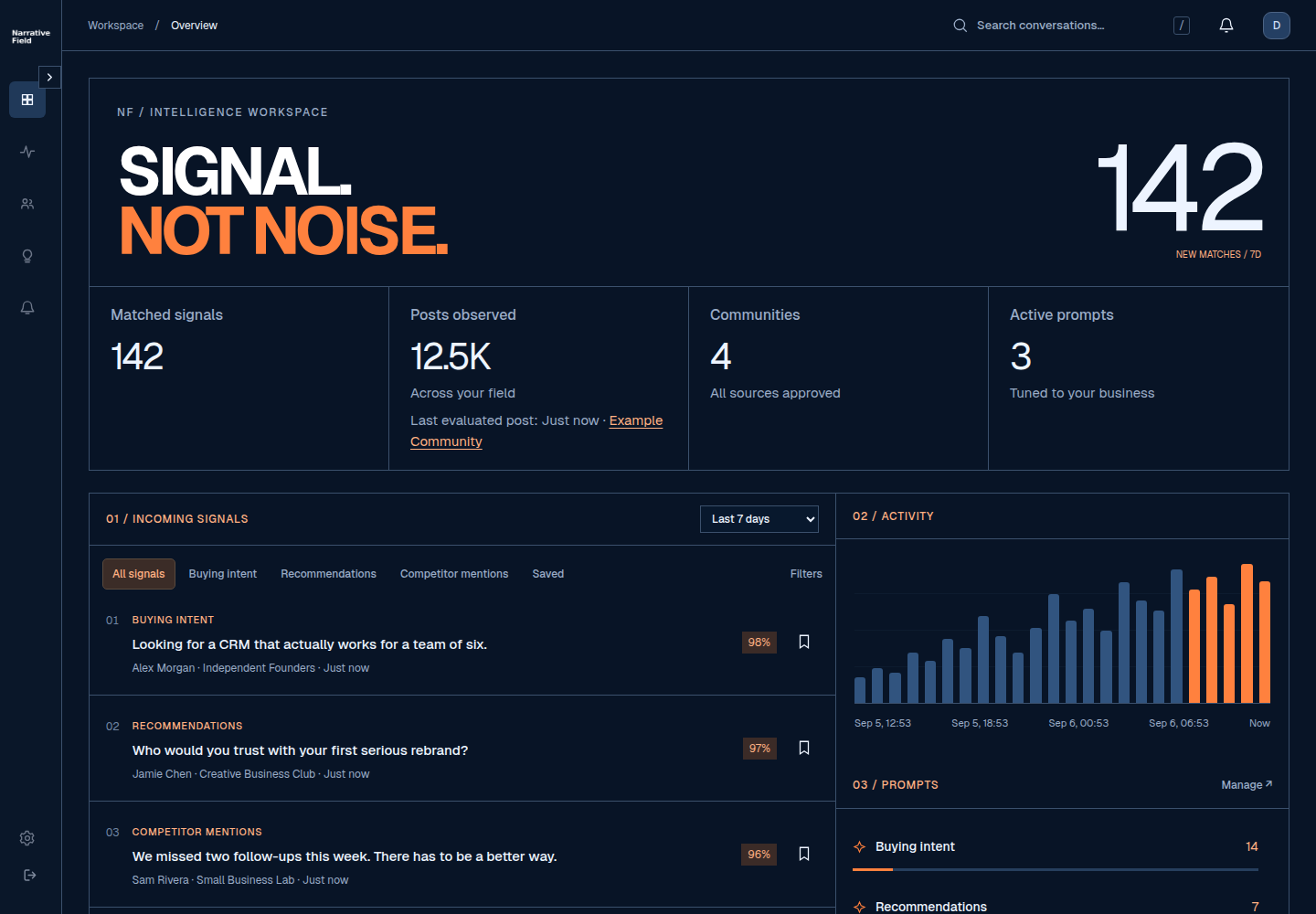This screenshot has width=1316, height=914.
Task: Open the lightbulb prompts icon in sidebar
Action: click(27, 256)
